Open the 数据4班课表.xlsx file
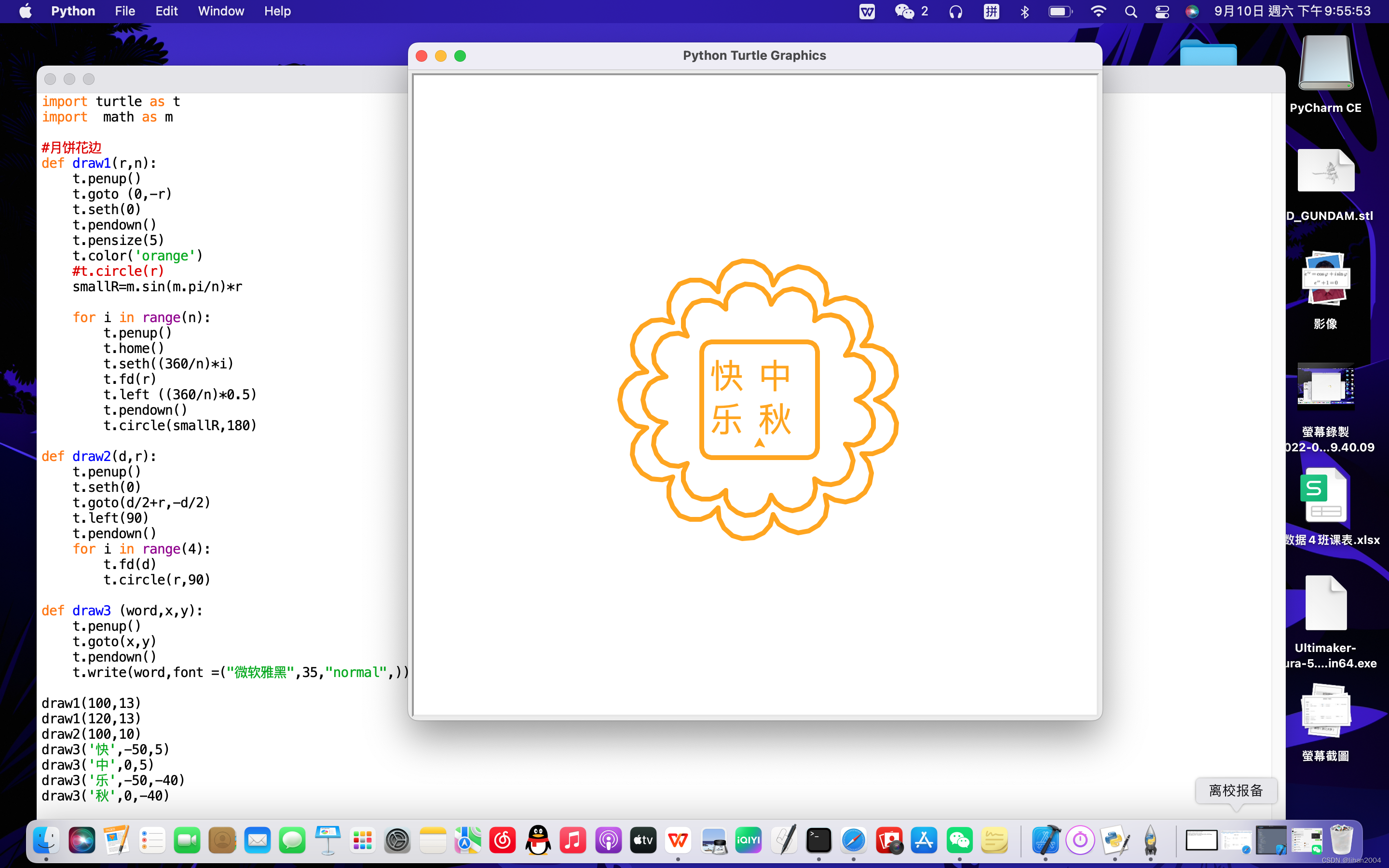 tap(1325, 495)
